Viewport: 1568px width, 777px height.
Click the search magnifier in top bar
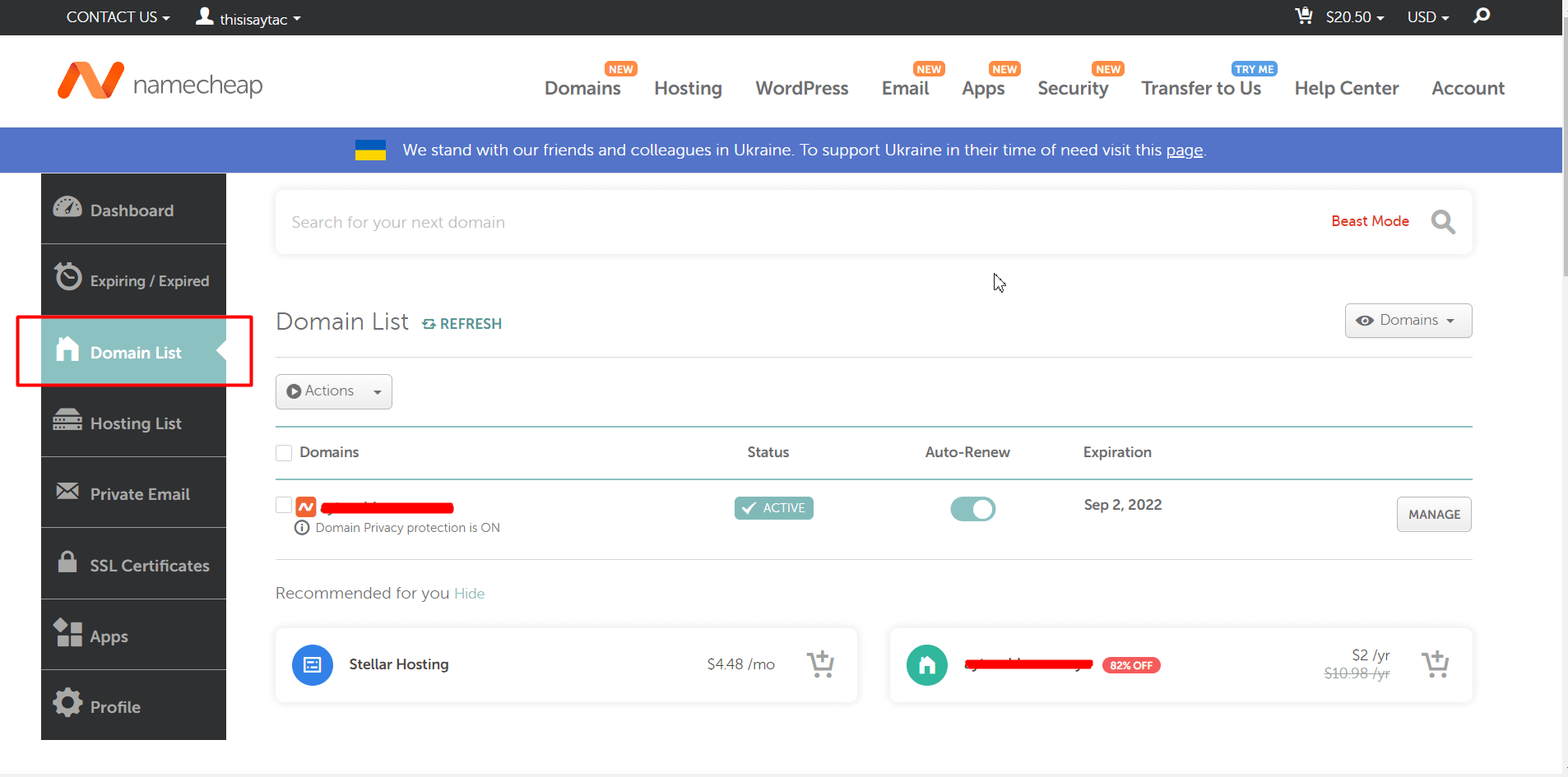pyautogui.click(x=1482, y=16)
